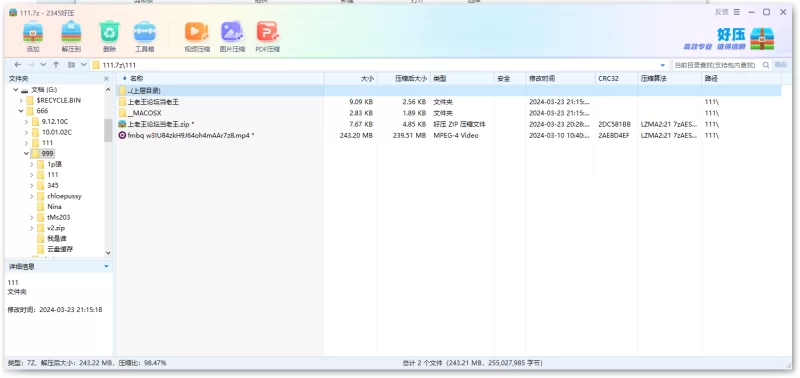Click the folder icon in address bar

click(96, 65)
